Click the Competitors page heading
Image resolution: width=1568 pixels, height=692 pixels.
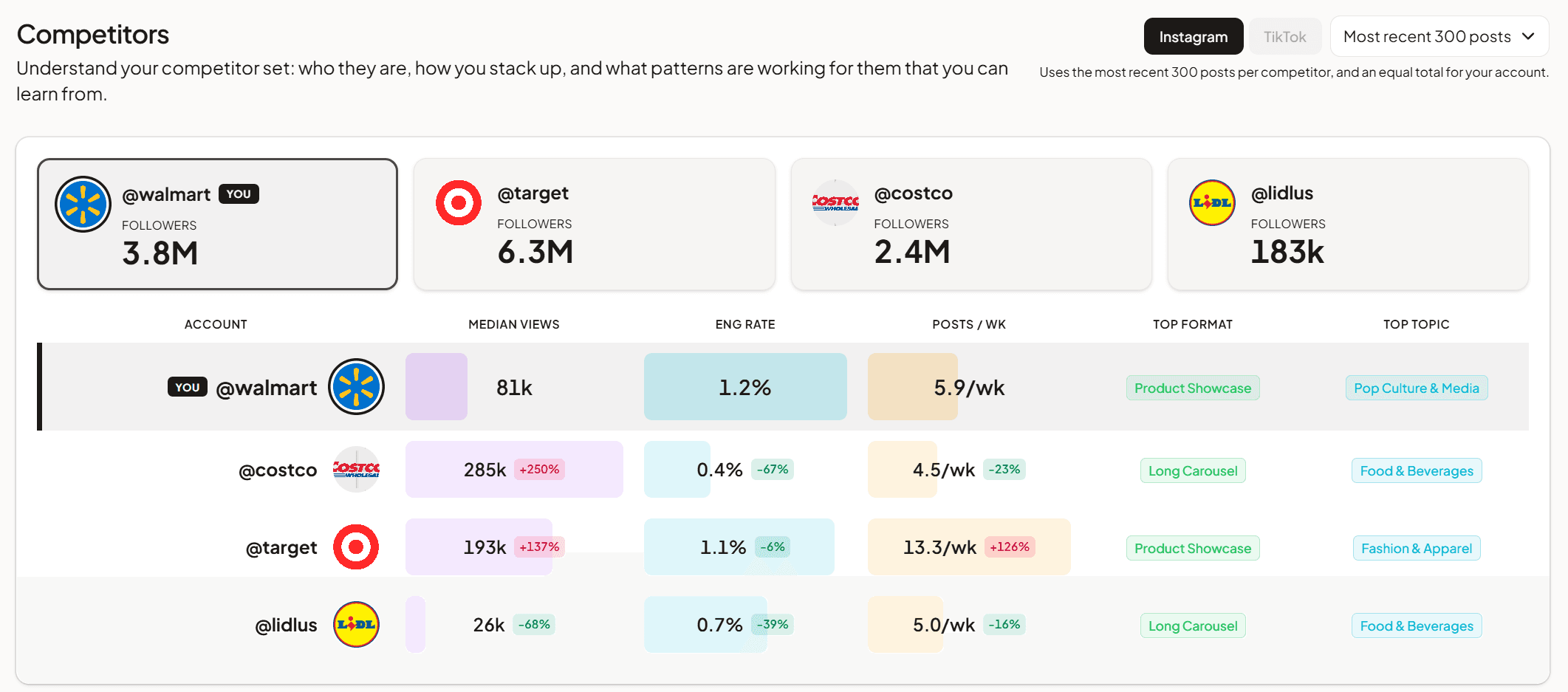click(x=93, y=35)
